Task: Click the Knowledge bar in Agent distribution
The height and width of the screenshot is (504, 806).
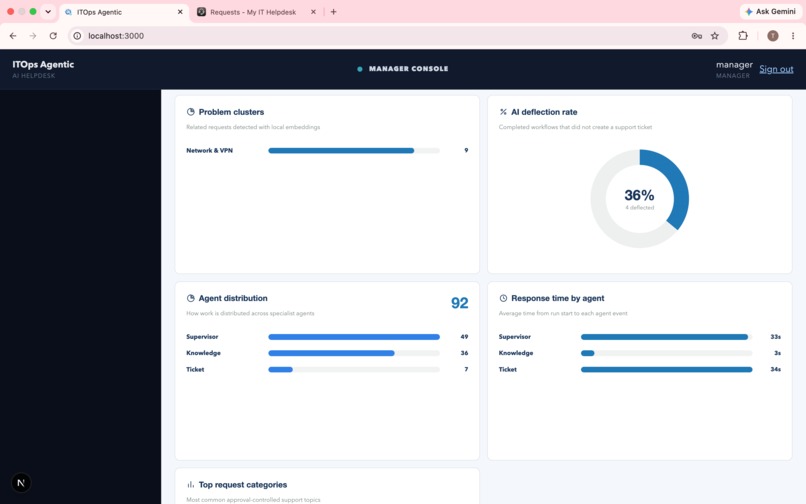Action: tap(354, 353)
